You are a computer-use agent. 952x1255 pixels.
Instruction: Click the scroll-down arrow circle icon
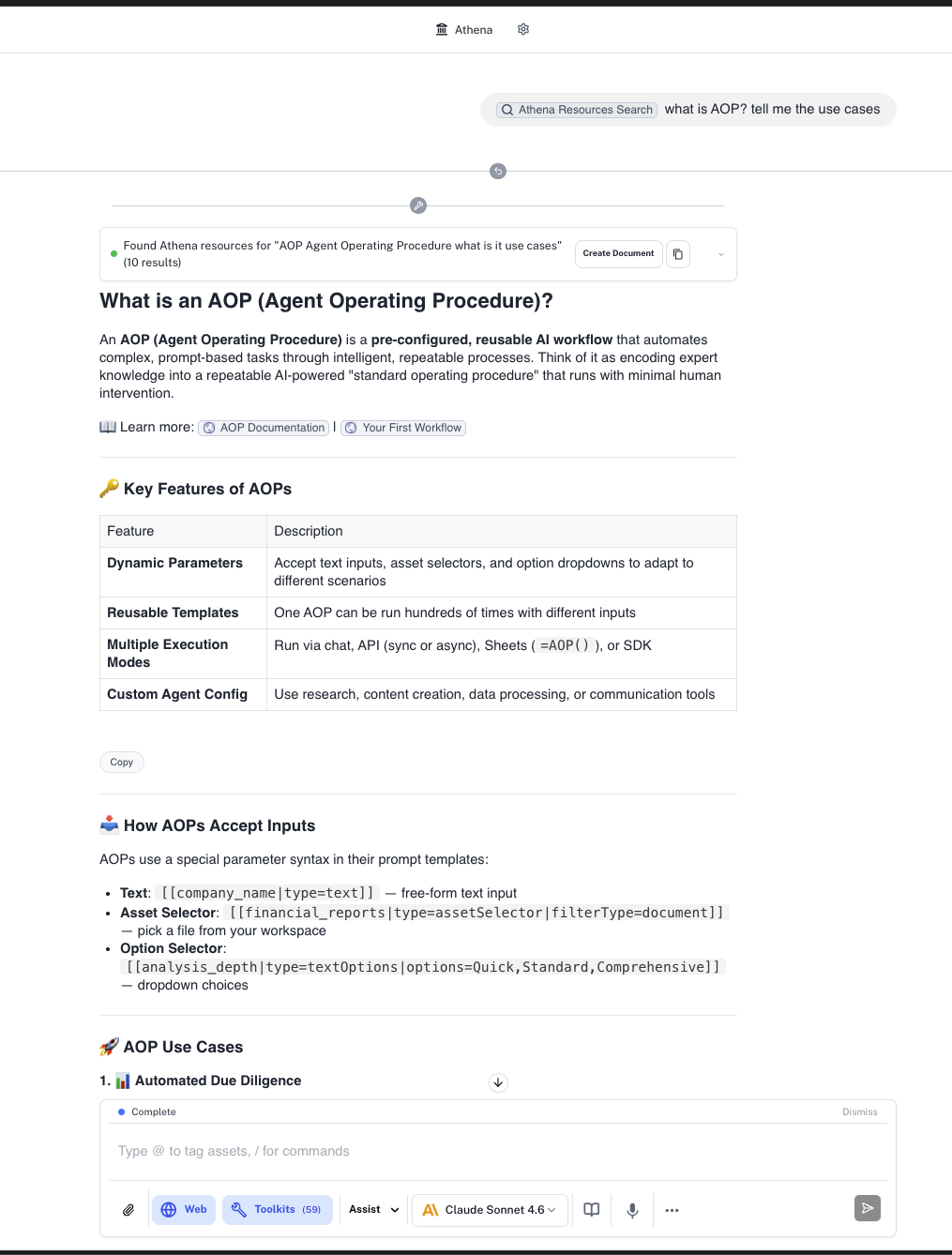(x=498, y=1083)
